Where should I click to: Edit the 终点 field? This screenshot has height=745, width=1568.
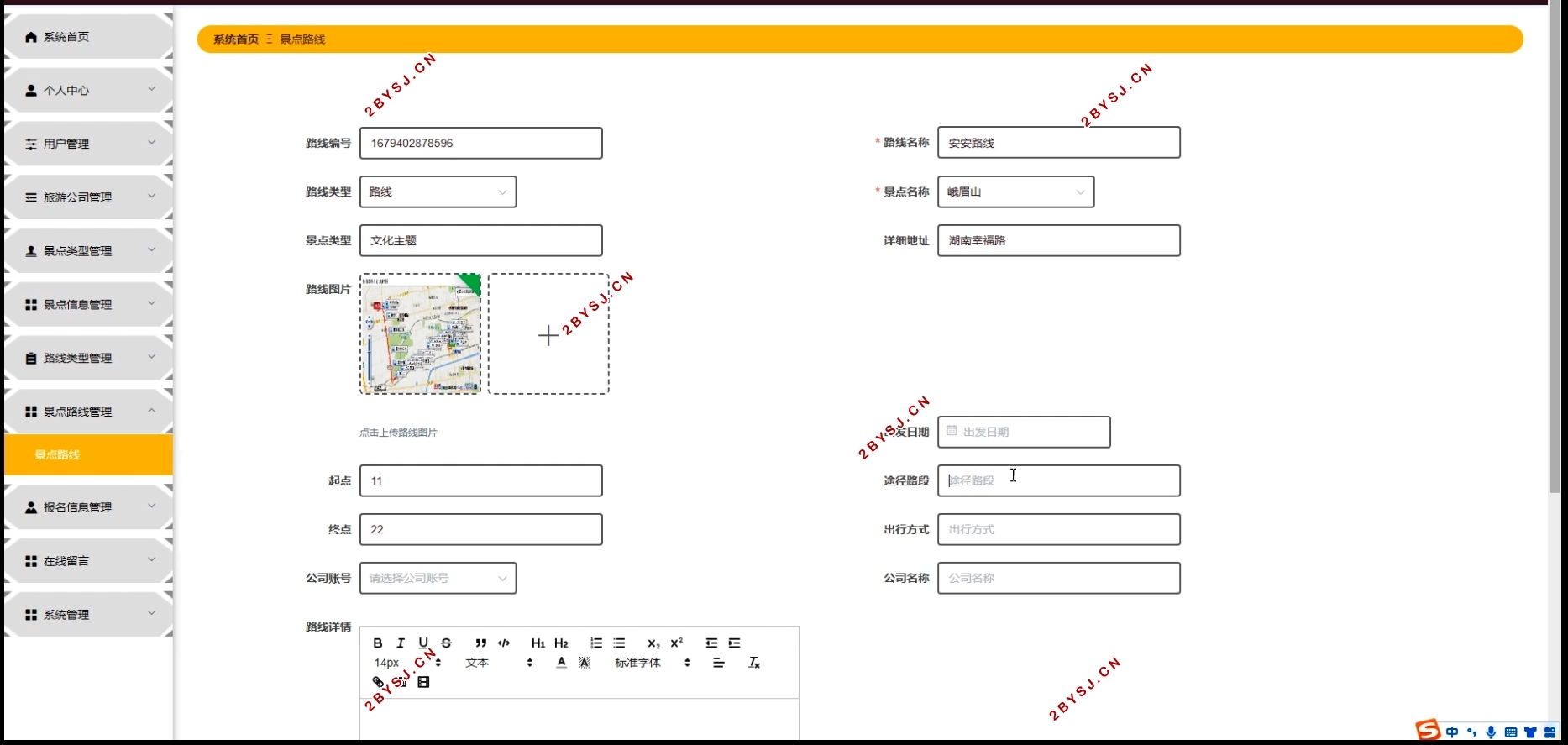point(481,529)
